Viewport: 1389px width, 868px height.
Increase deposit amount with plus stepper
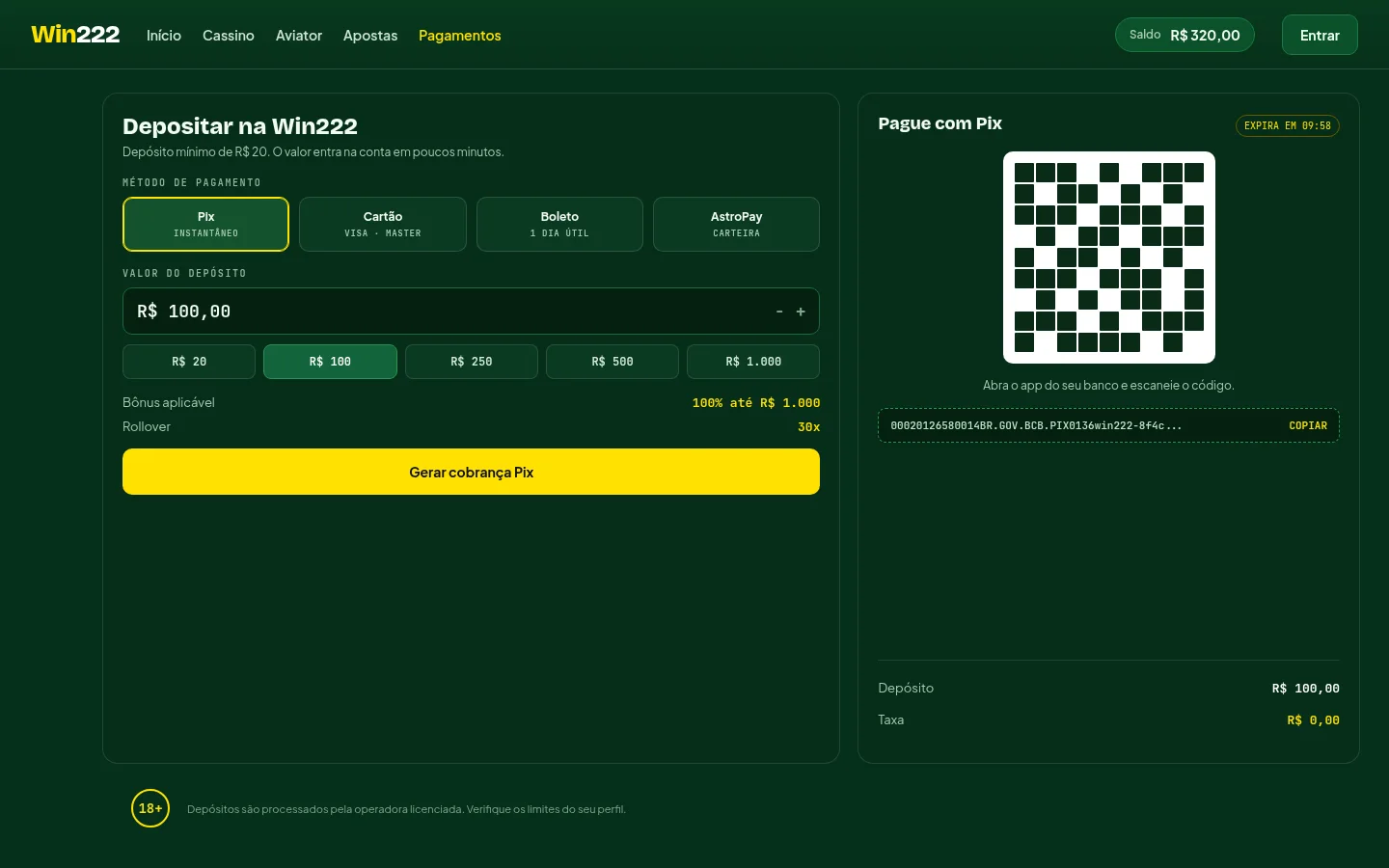click(x=801, y=312)
